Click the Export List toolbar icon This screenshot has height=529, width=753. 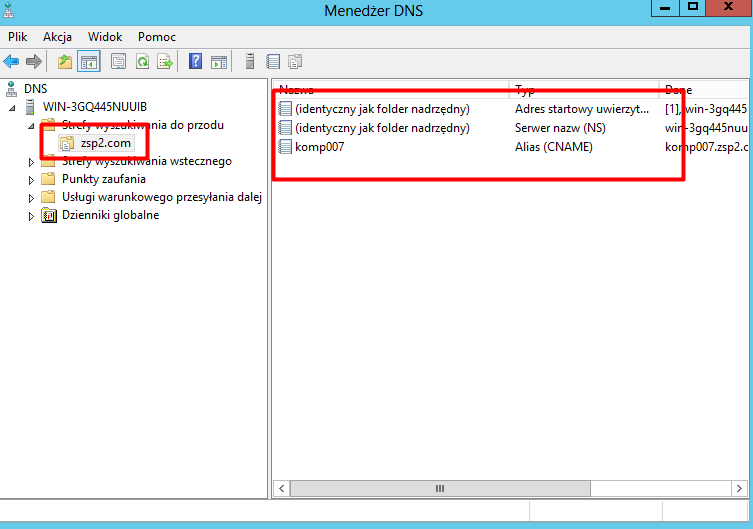click(x=165, y=62)
